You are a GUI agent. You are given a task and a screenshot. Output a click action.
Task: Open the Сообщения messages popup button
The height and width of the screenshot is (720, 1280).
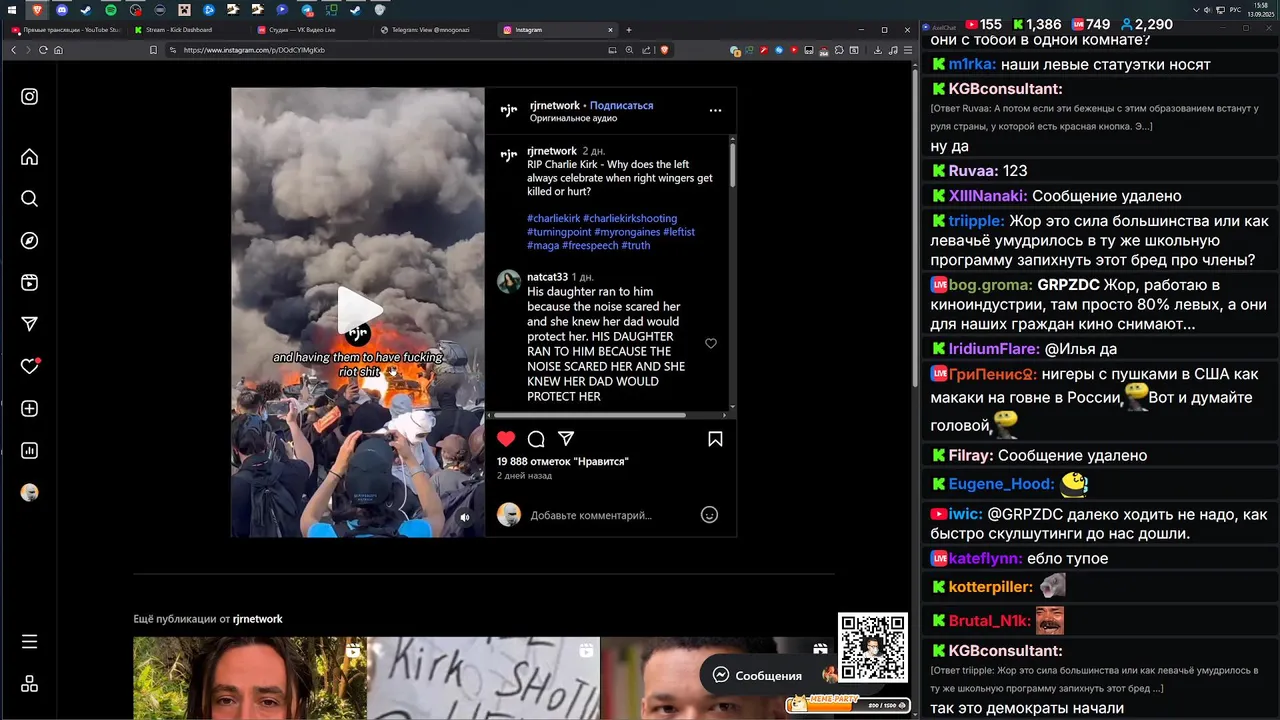pos(757,676)
